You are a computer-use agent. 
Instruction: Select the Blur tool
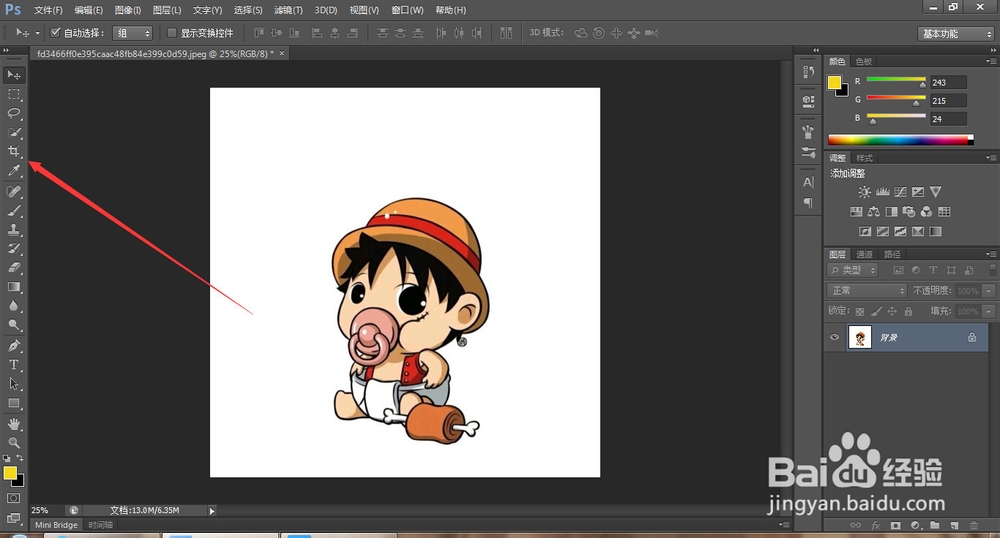(13, 306)
